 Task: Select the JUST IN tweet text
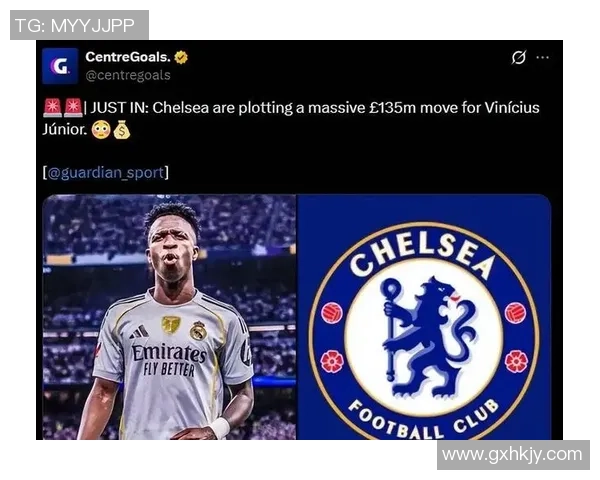291,119
